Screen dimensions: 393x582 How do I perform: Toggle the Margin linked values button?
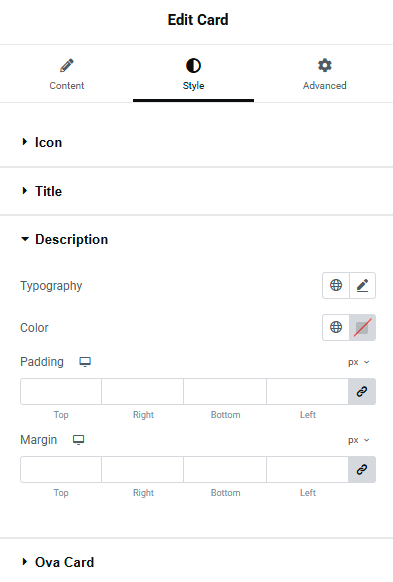point(362,470)
